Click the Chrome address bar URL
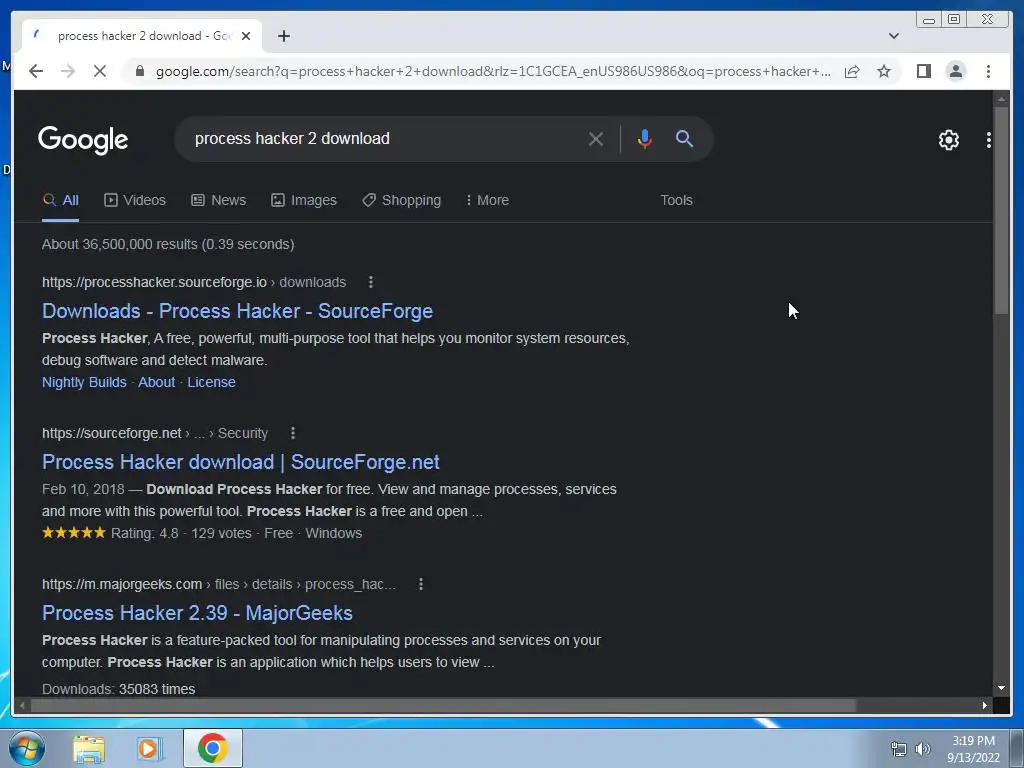 pos(493,71)
